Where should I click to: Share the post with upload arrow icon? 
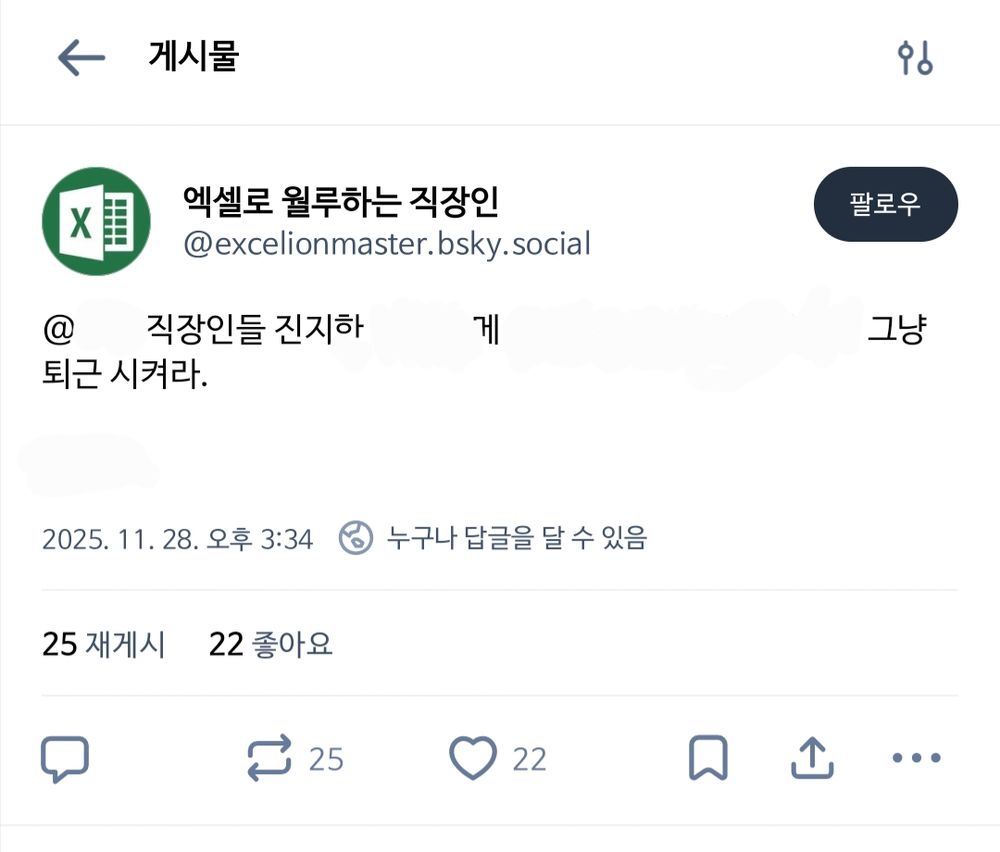click(812, 758)
